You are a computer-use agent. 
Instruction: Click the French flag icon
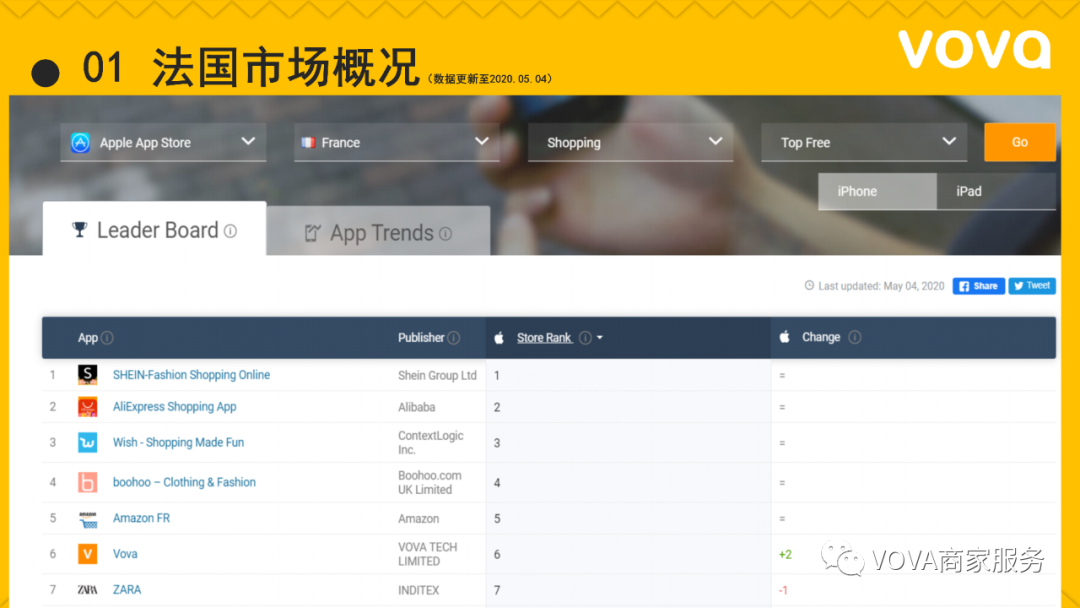pos(308,143)
